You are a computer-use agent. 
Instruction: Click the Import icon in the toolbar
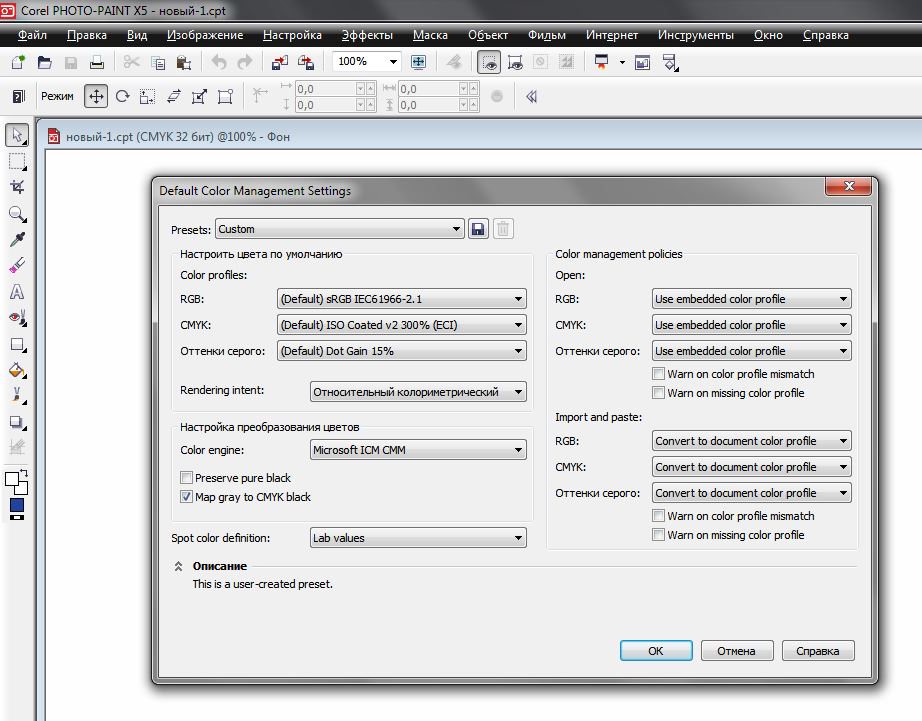(280, 62)
